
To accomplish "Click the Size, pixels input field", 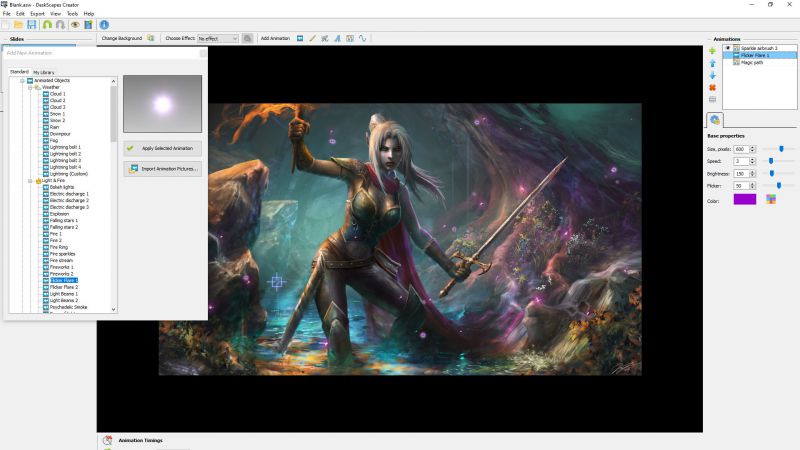I will (741, 148).
